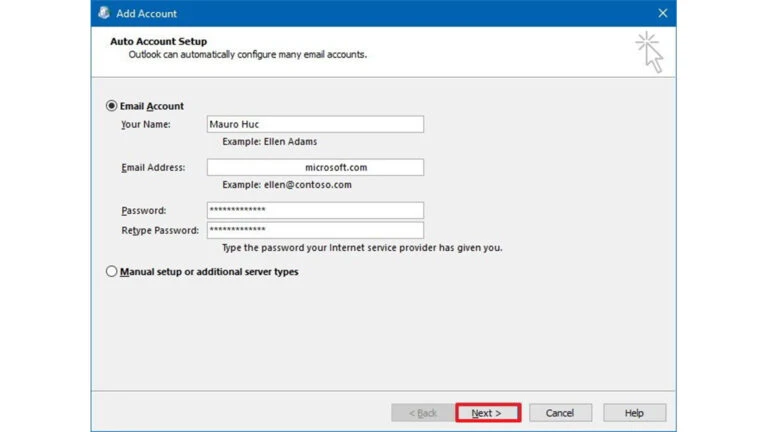Click the "Email Address:" label

pos(153,168)
